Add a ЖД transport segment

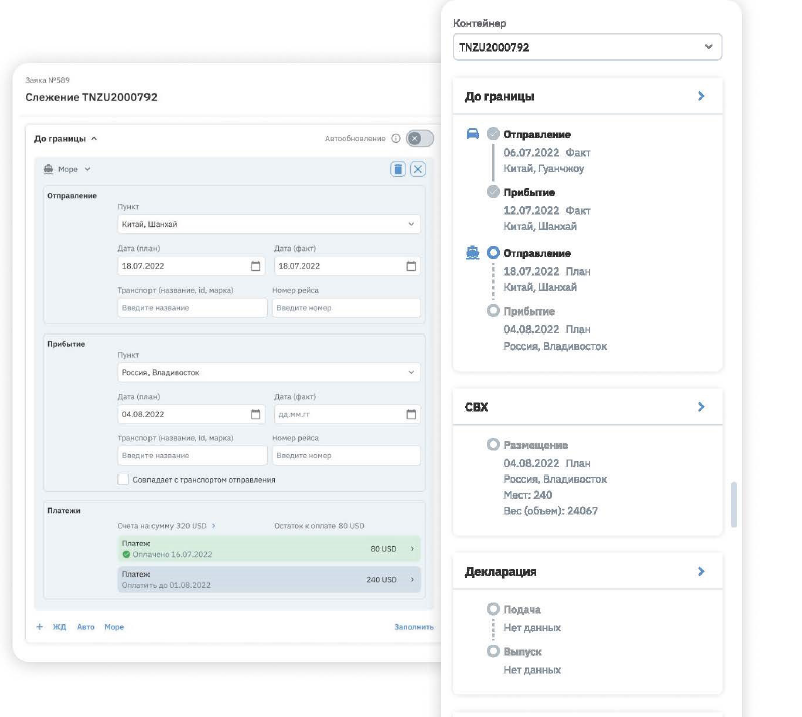(59, 627)
